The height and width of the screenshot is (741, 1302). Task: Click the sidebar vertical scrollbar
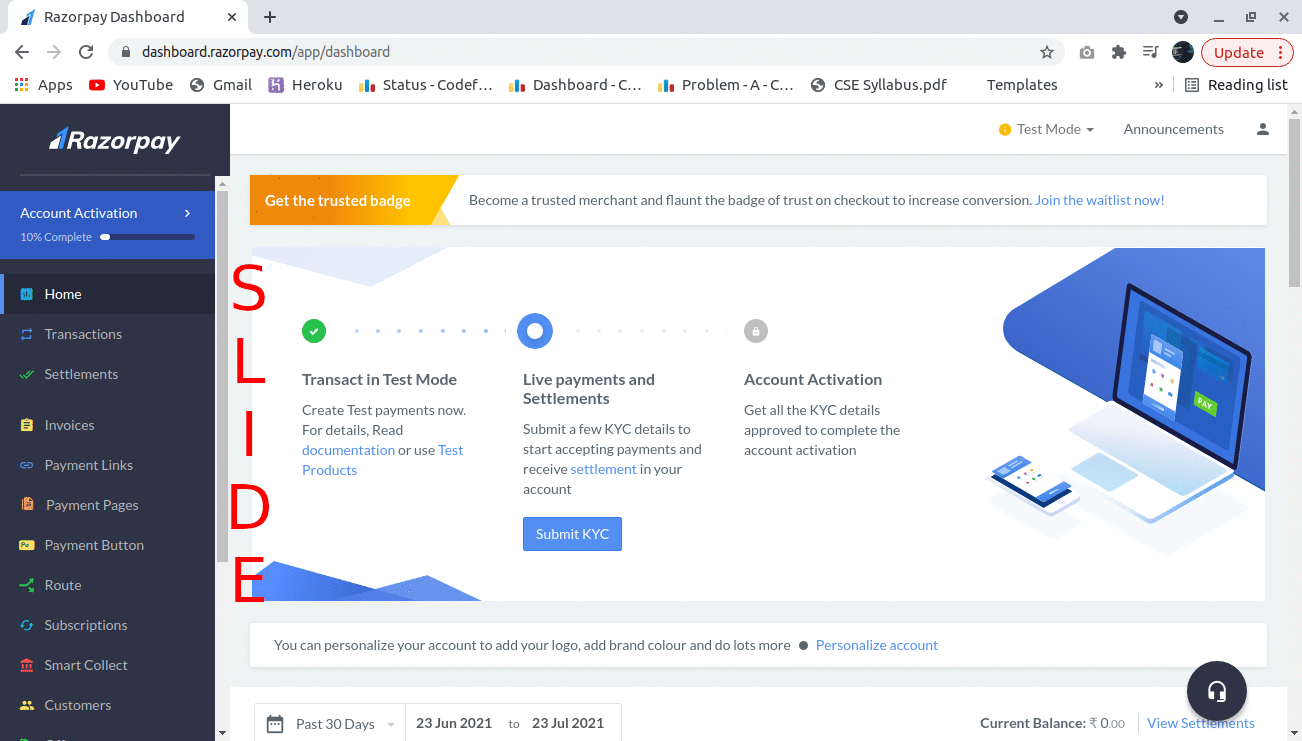pos(222,375)
